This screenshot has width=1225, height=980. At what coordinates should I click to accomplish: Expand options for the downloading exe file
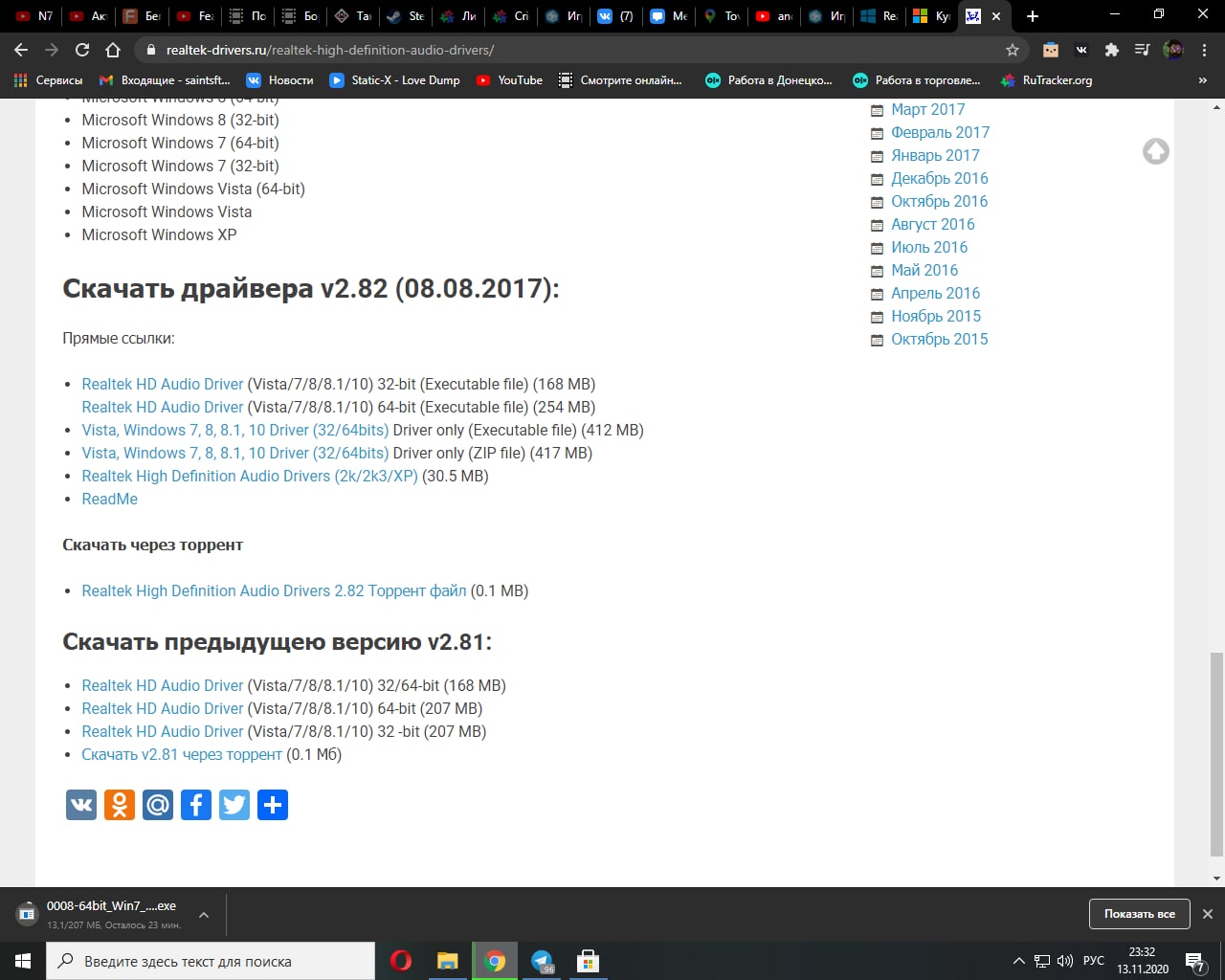tap(204, 915)
